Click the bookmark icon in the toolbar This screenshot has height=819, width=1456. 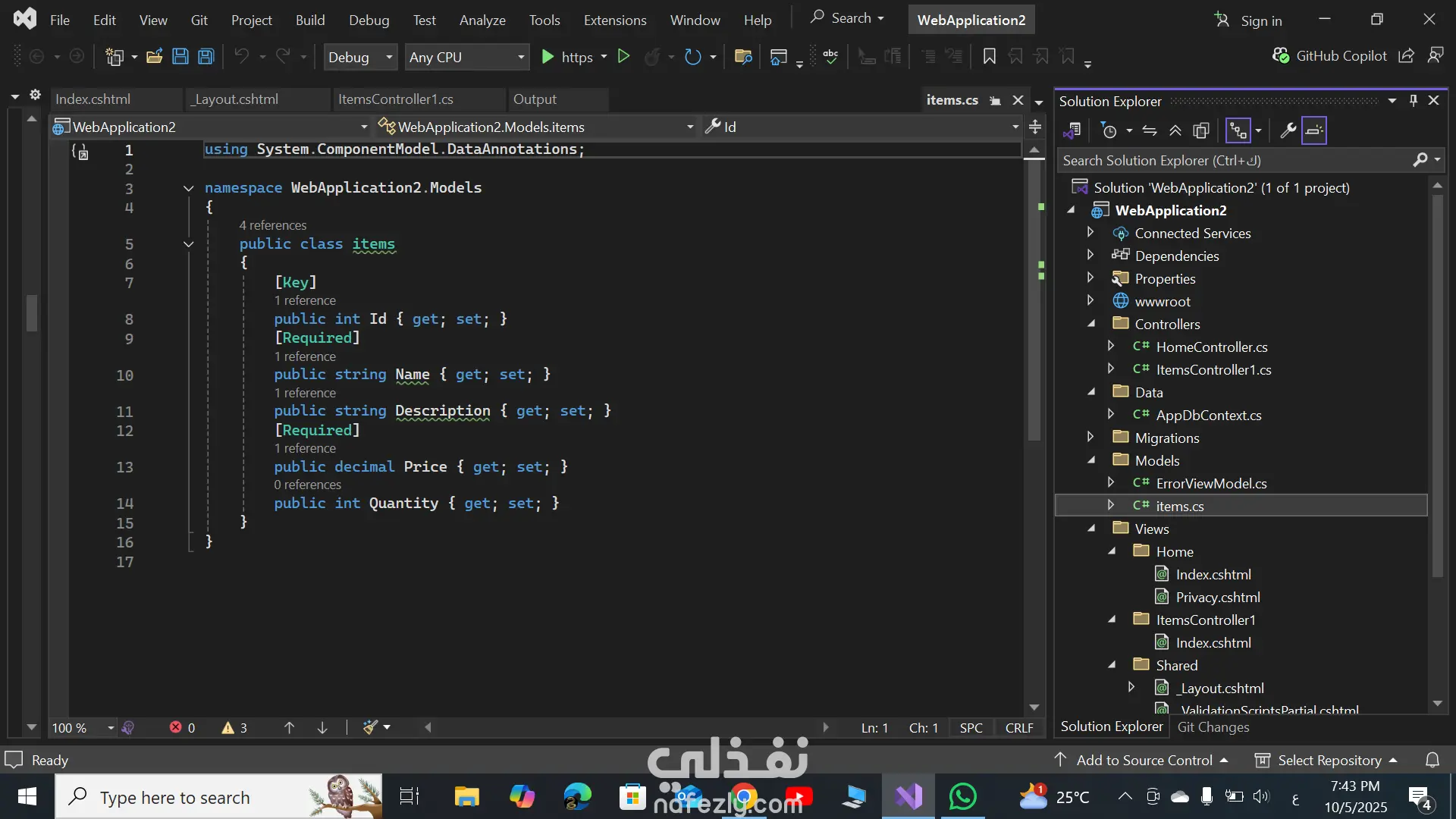coord(989,57)
